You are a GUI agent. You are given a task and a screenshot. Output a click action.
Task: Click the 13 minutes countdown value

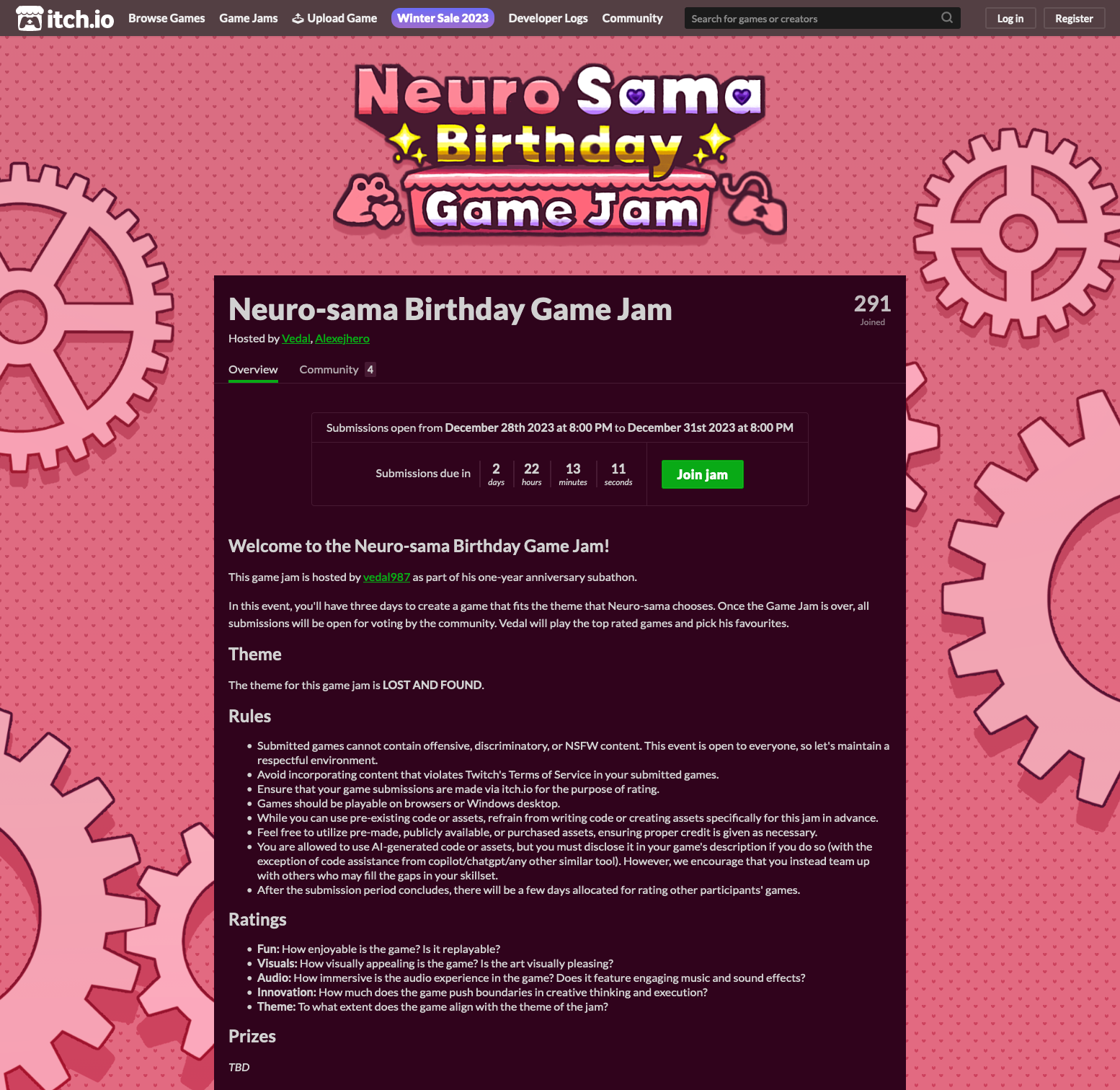click(573, 474)
